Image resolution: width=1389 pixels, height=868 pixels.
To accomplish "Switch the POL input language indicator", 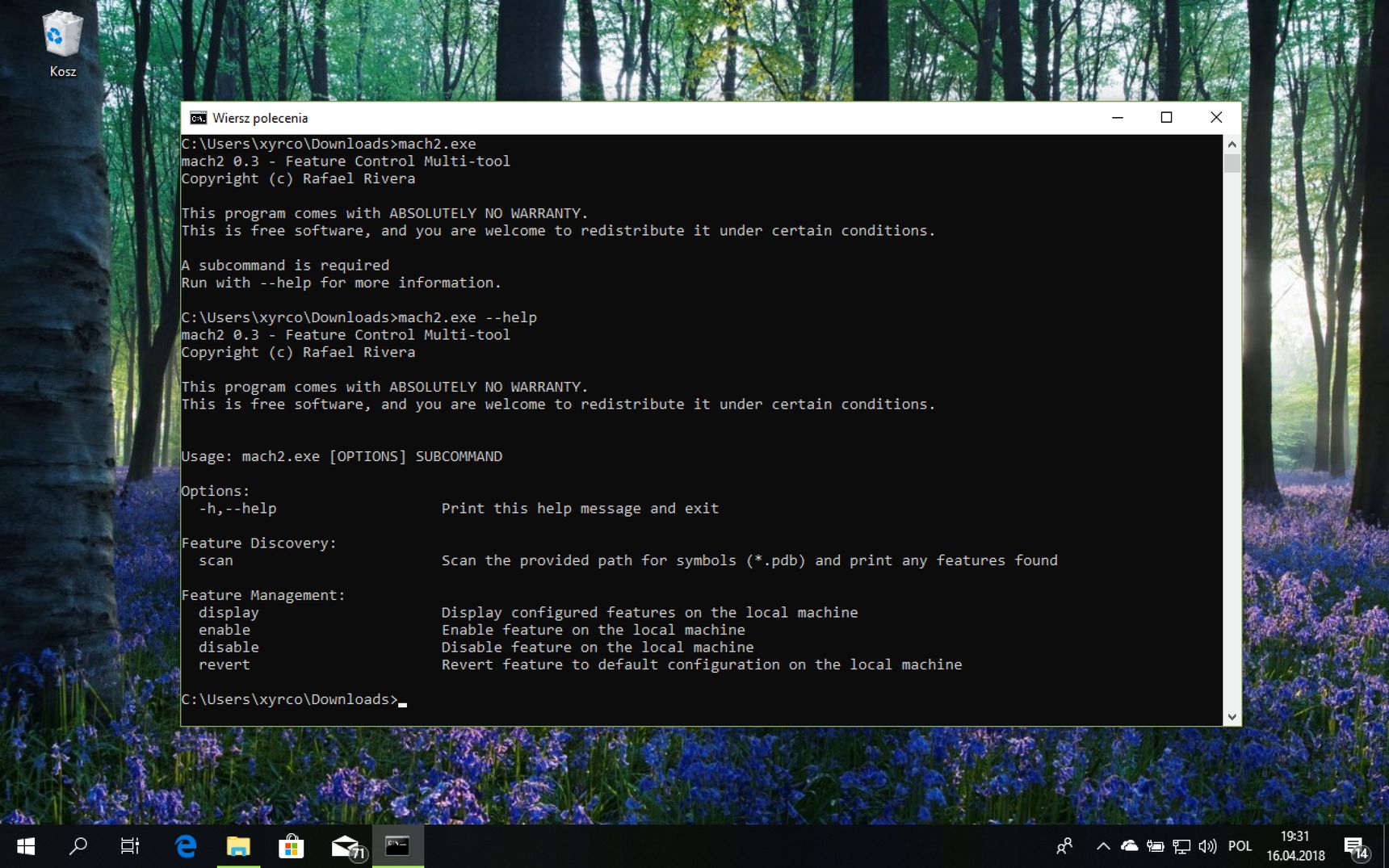I will pyautogui.click(x=1240, y=846).
